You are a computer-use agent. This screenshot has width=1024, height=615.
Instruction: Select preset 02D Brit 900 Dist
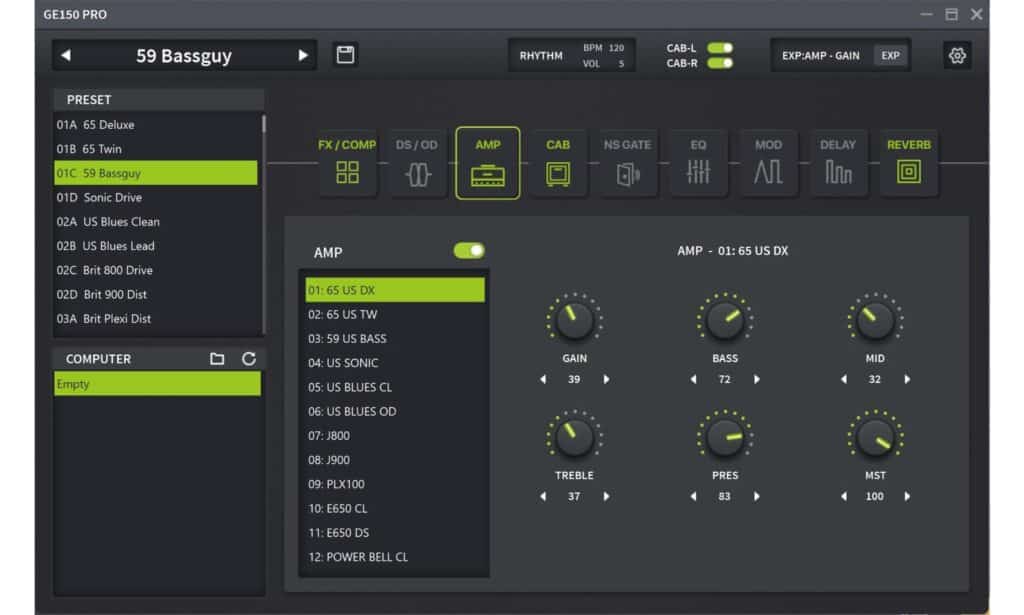tap(156, 294)
